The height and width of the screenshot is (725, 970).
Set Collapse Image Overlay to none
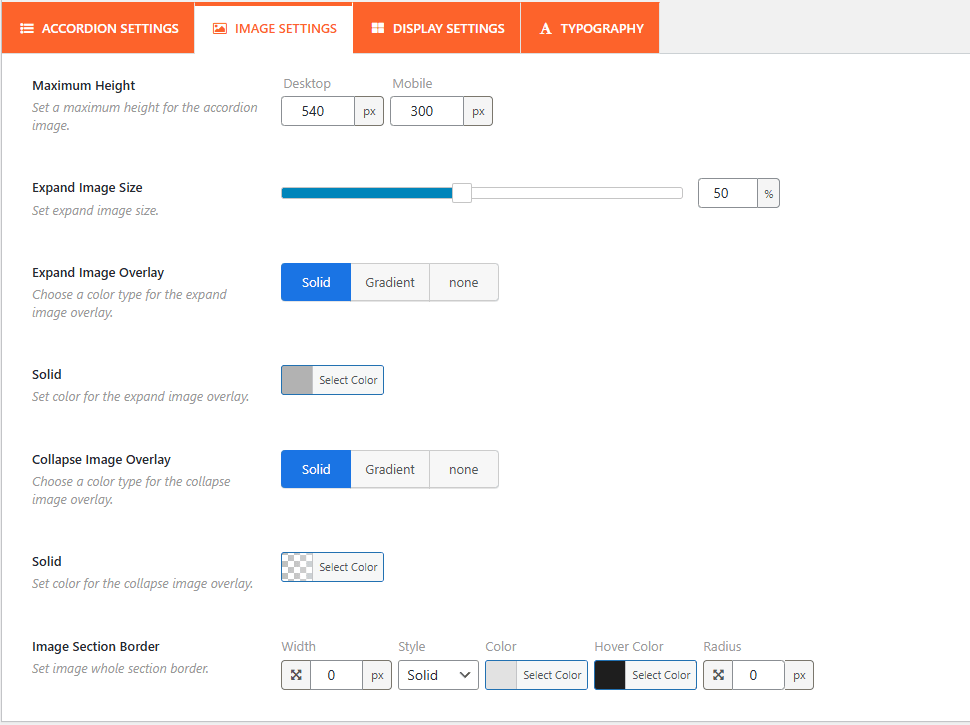463,469
